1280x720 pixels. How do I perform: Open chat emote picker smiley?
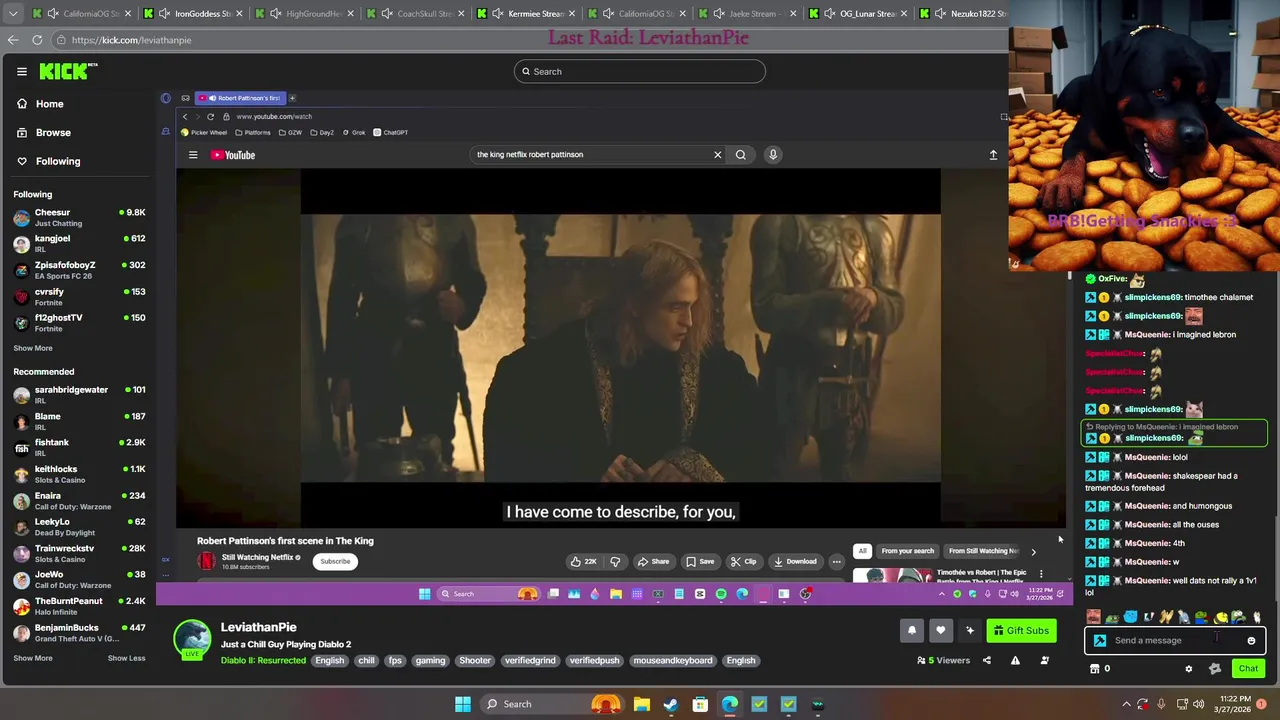pyautogui.click(x=1251, y=641)
